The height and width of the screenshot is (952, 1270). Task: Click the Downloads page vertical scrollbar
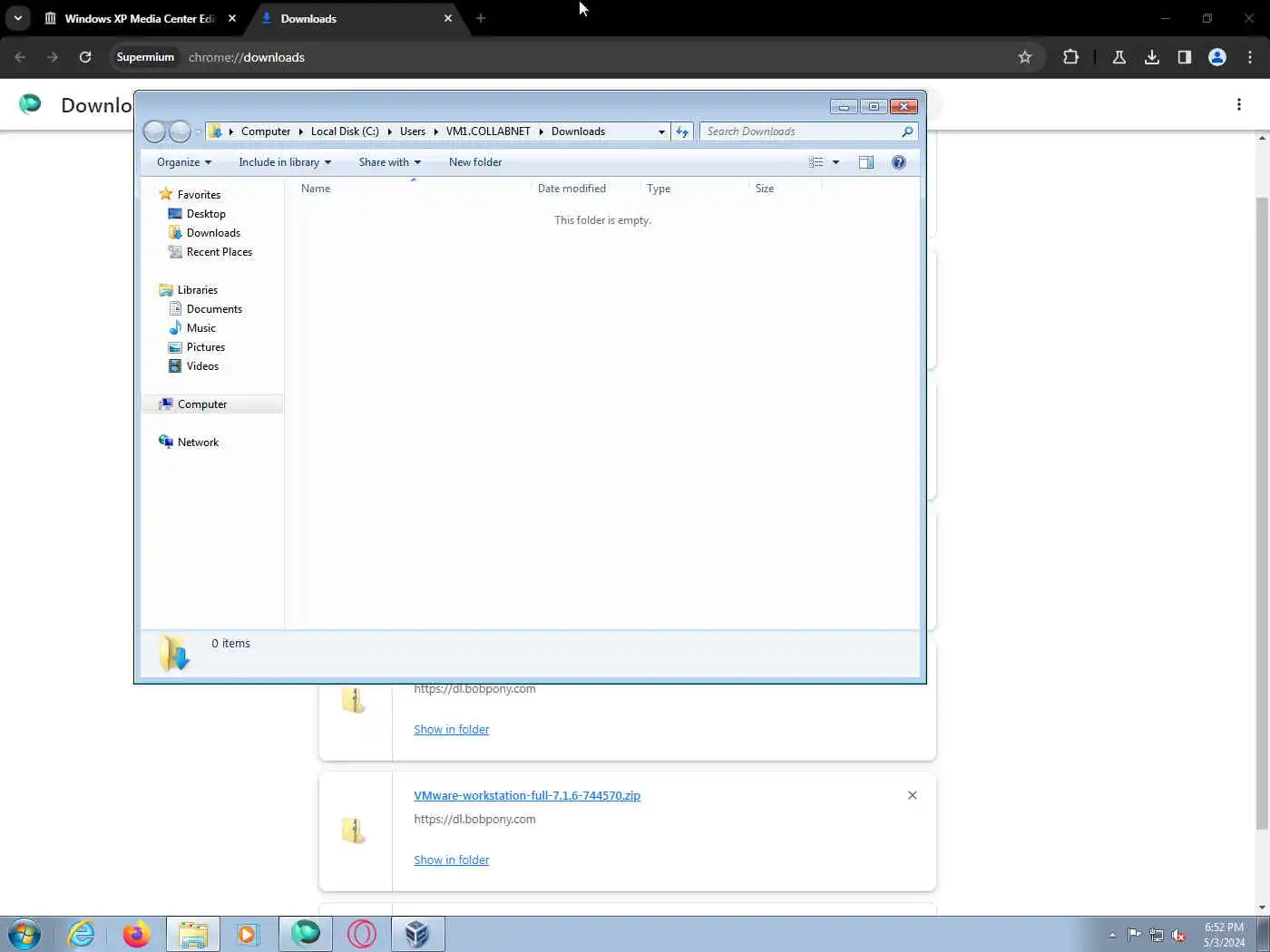point(1262,512)
